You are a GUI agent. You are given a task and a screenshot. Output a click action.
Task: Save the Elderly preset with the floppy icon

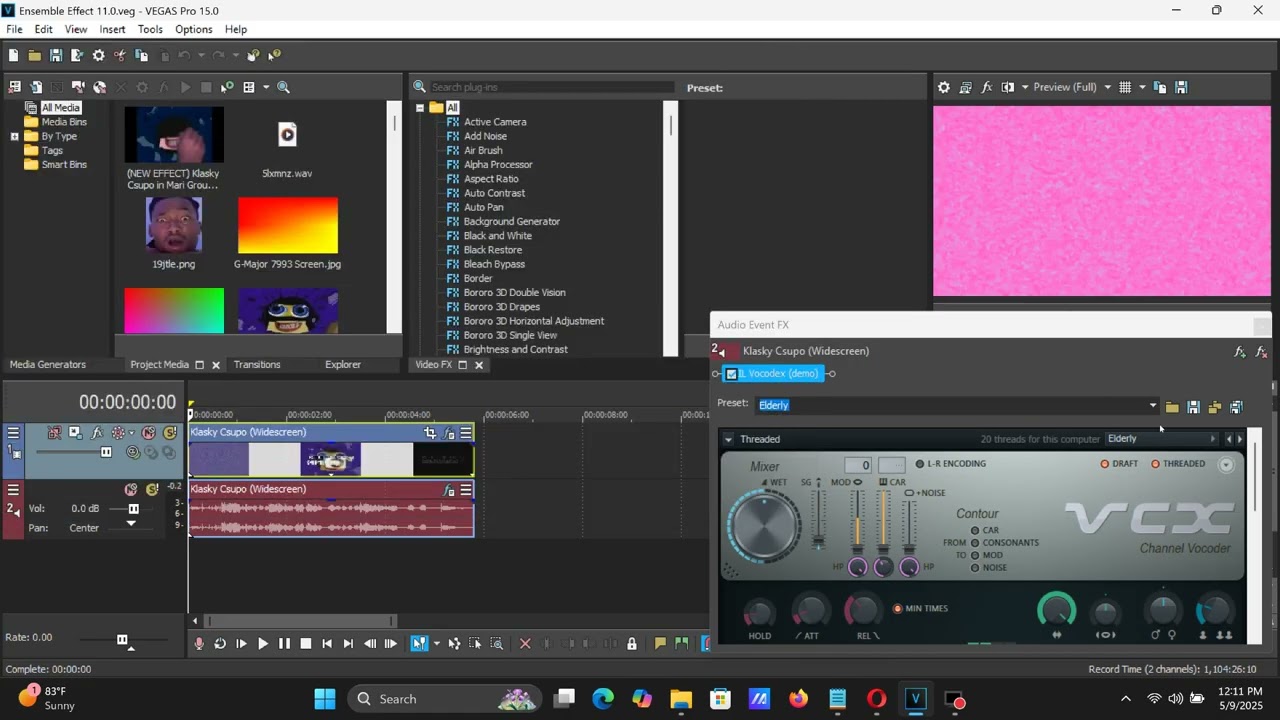point(1193,407)
